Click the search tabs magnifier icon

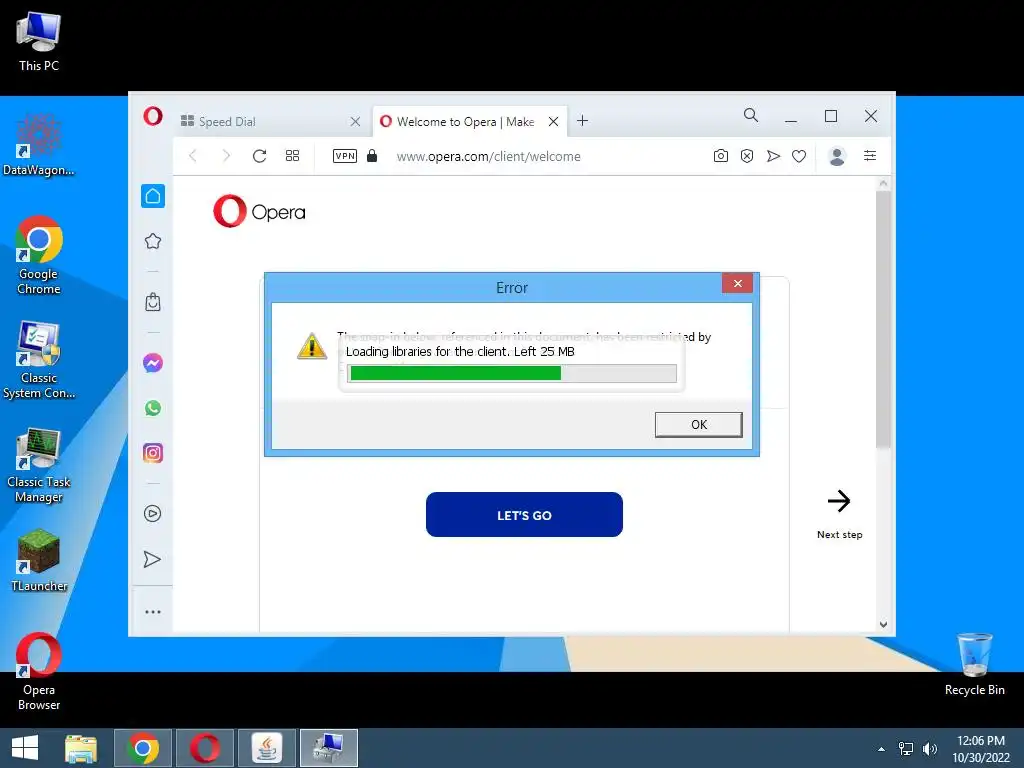[751, 116]
